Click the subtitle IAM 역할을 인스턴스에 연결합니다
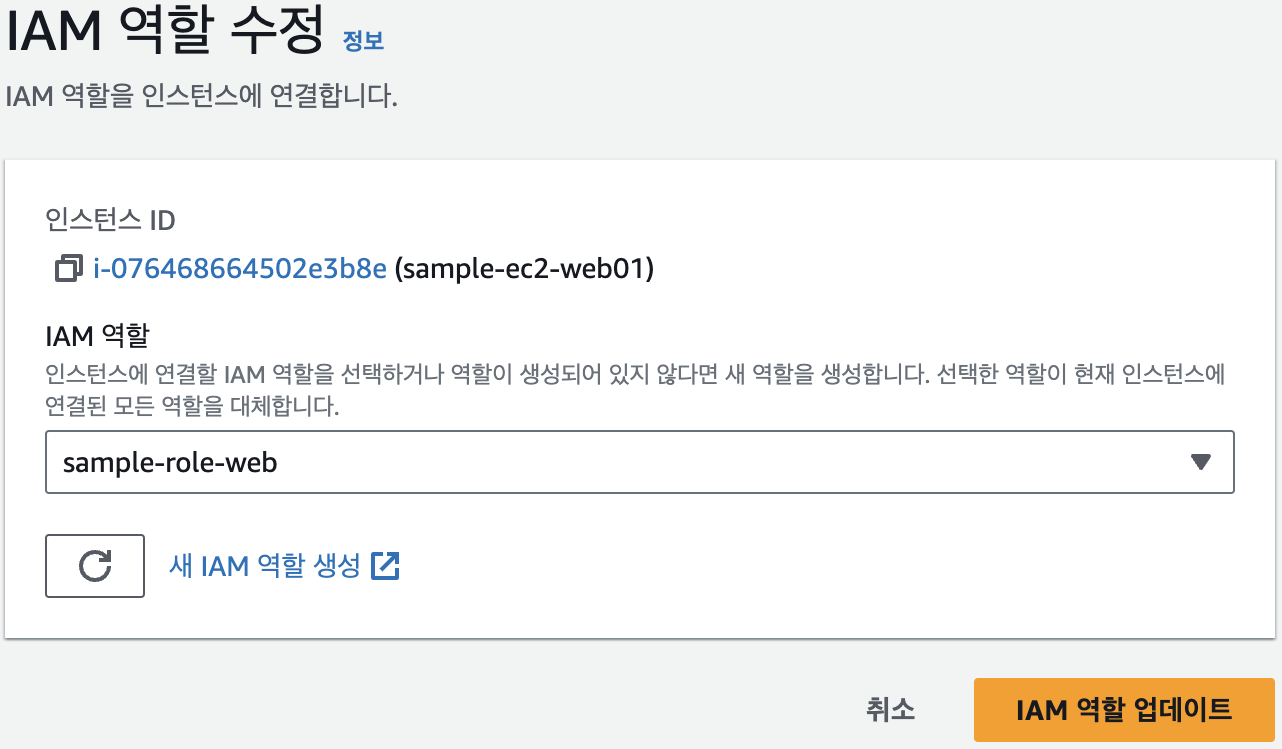 click(201, 99)
